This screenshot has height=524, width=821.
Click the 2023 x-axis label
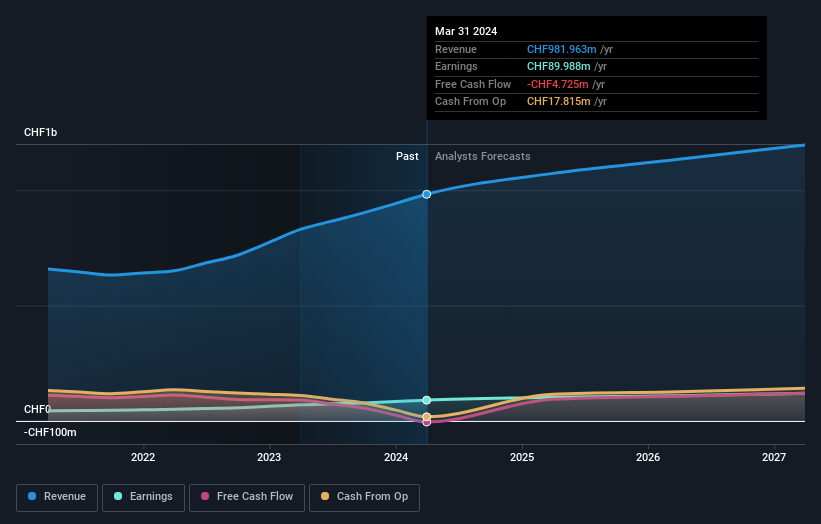tap(269, 457)
